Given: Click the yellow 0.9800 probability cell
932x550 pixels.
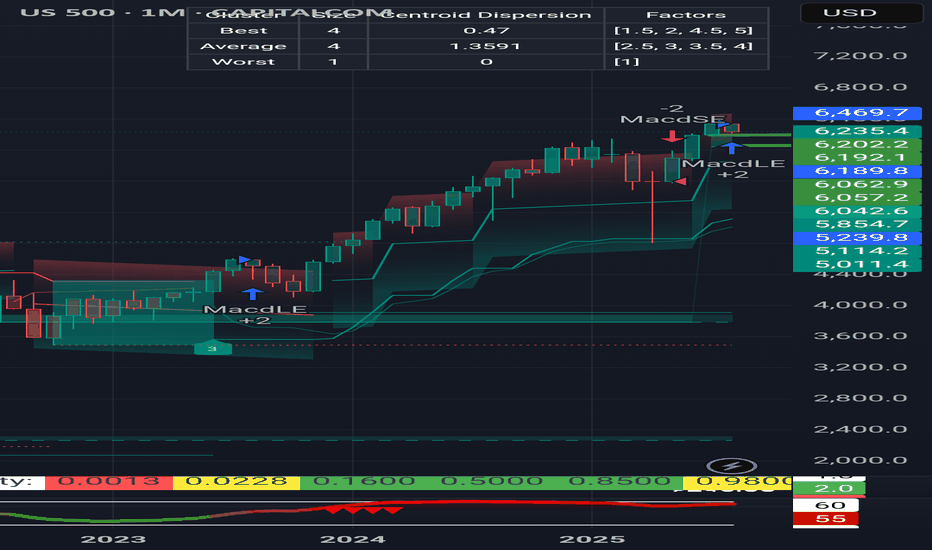Looking at the screenshot, I should click(738, 482).
